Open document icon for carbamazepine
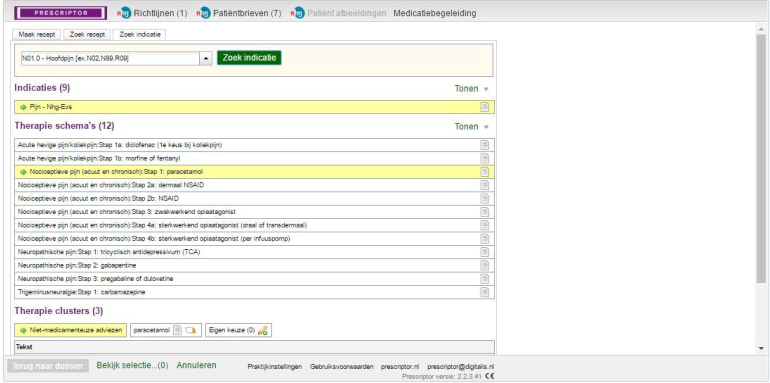Image resolution: width=770 pixels, height=383 pixels. 484,292
